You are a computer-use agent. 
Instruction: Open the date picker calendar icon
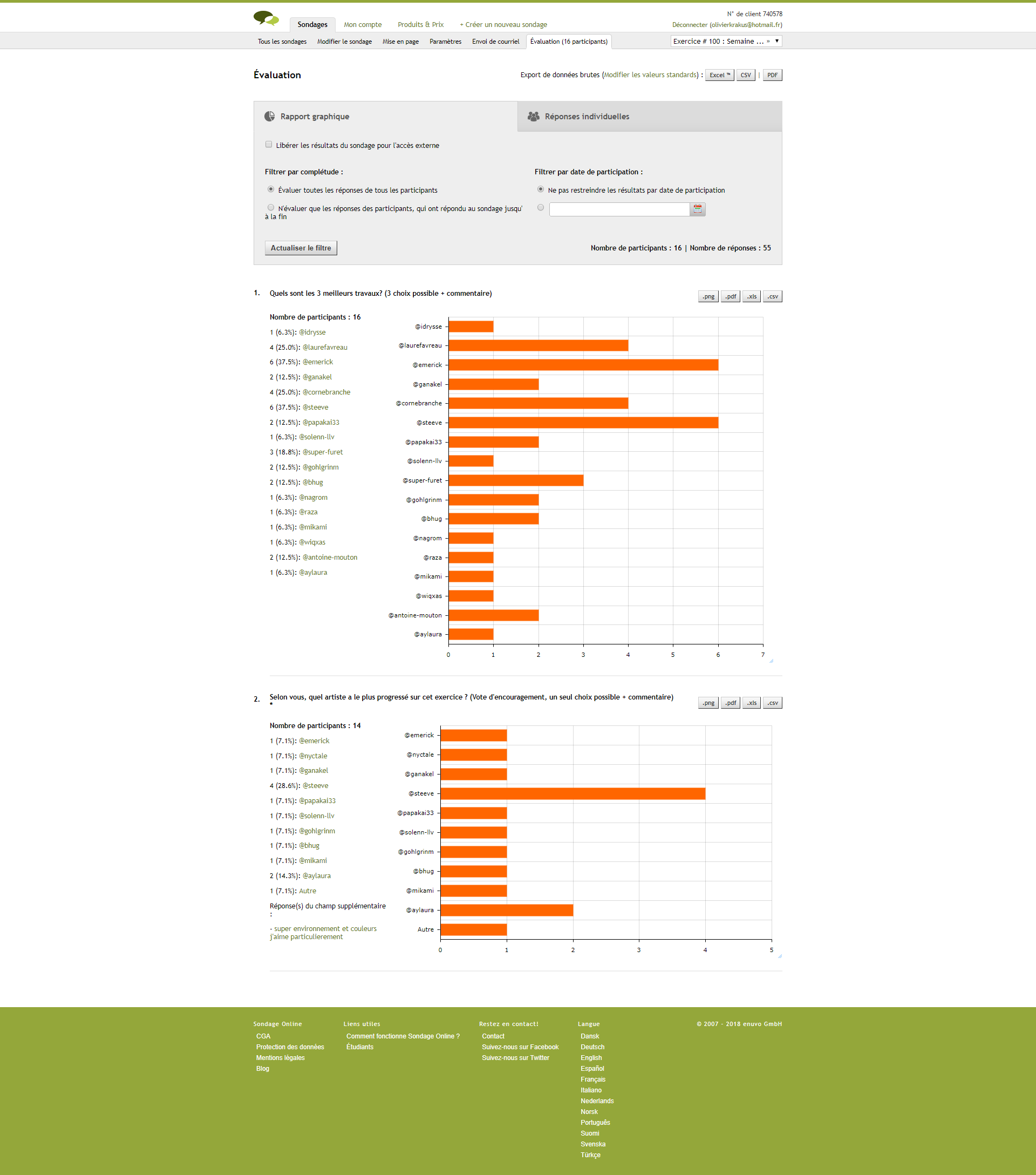(698, 209)
